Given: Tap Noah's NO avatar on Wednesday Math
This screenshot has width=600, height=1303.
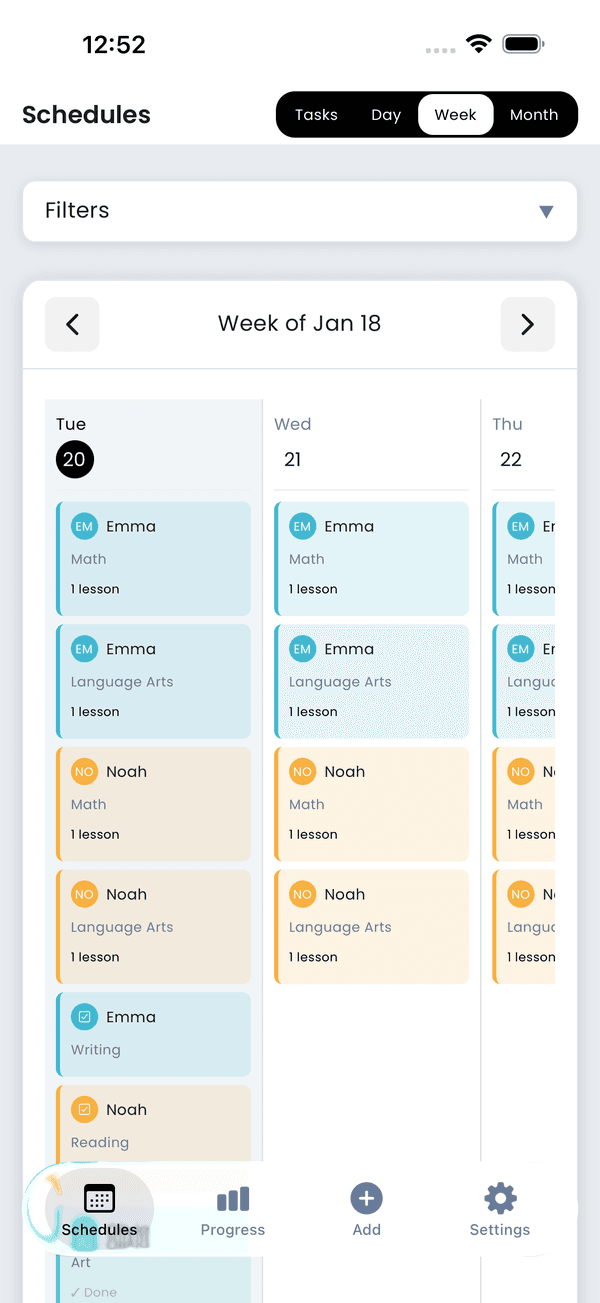Looking at the screenshot, I should 302,771.
